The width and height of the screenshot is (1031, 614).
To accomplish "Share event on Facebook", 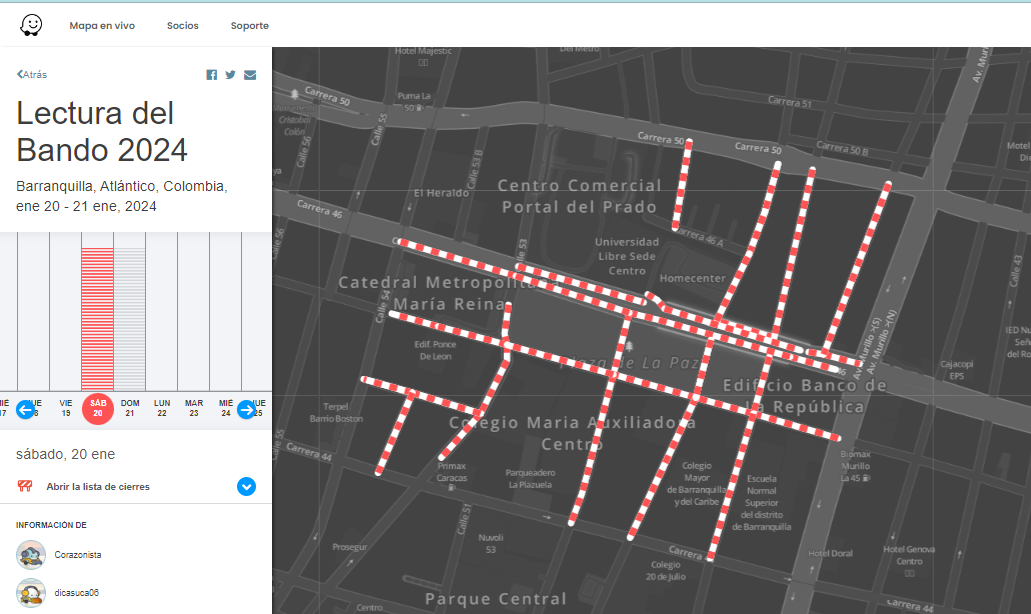I will tap(212, 75).
